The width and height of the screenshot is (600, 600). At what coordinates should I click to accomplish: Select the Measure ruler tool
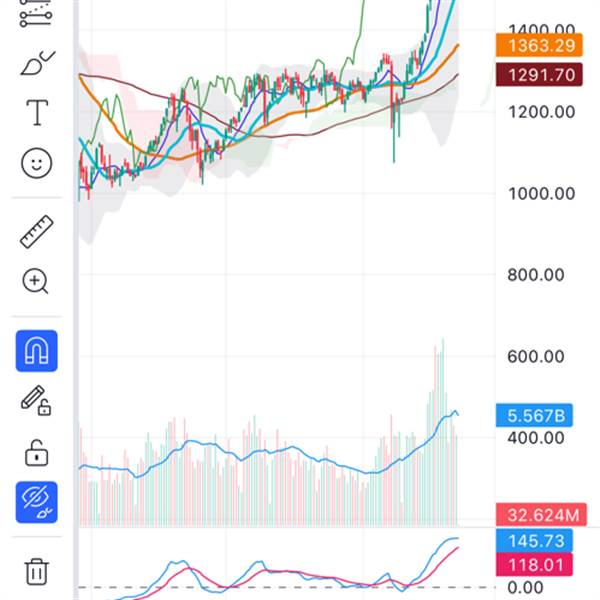[x=36, y=232]
